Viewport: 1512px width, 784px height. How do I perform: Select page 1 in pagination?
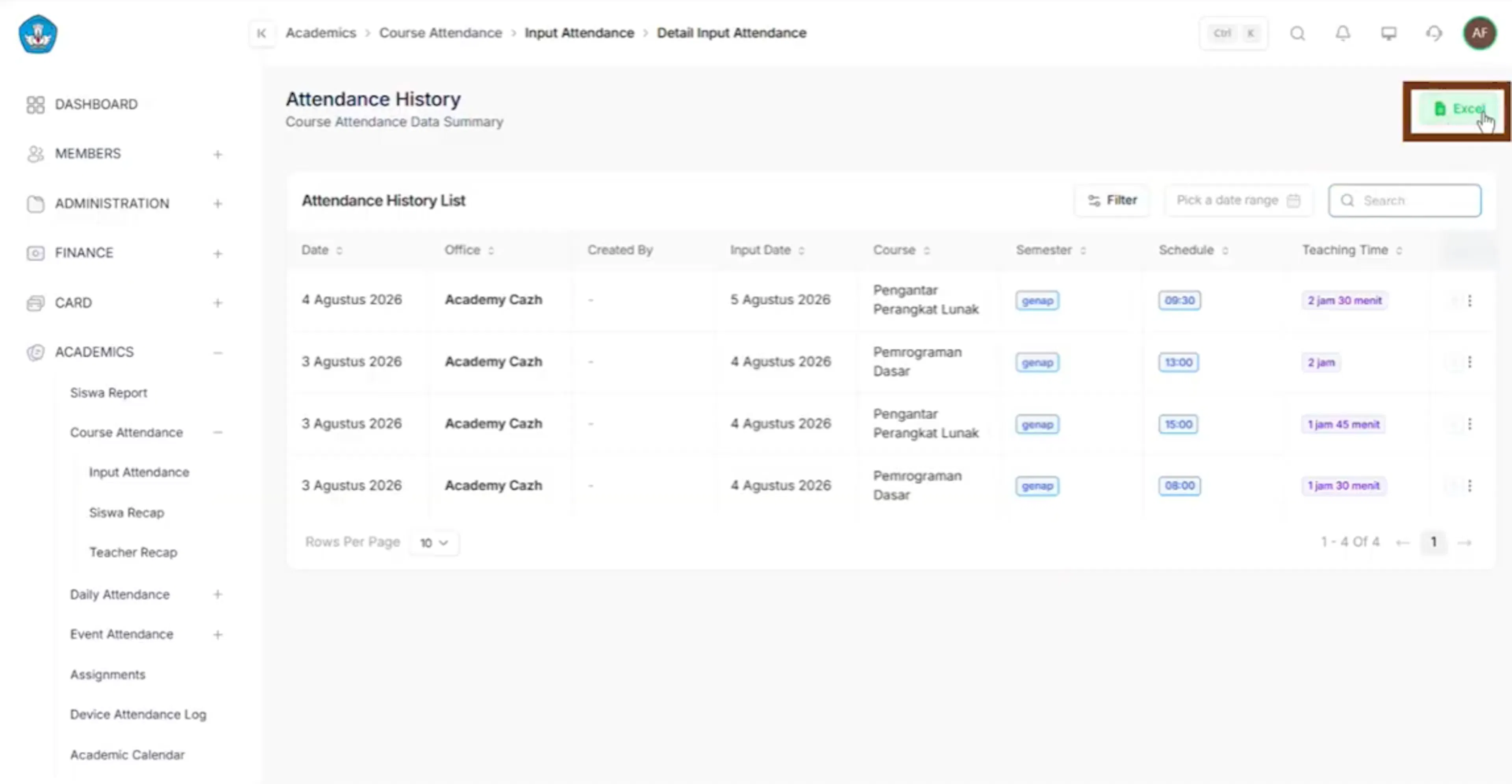point(1433,542)
